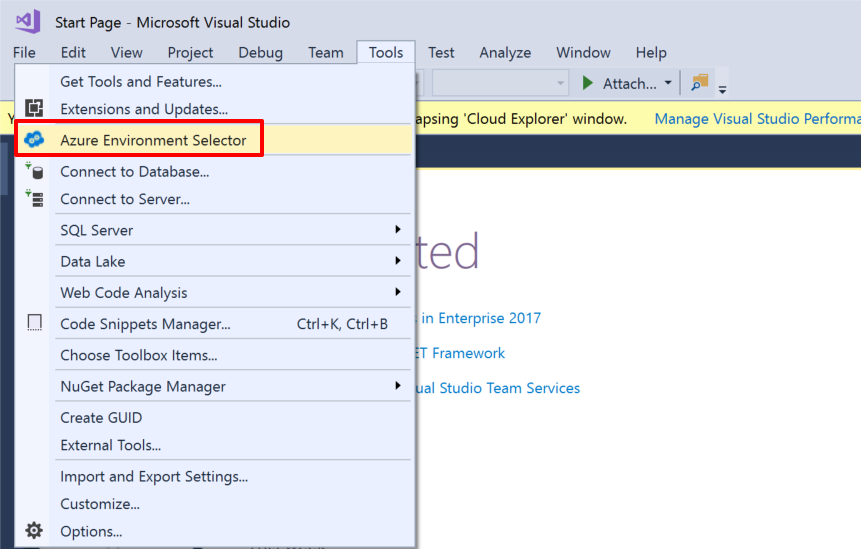Click the toolbar overflow options arrow
The image size is (861, 549).
click(722, 87)
